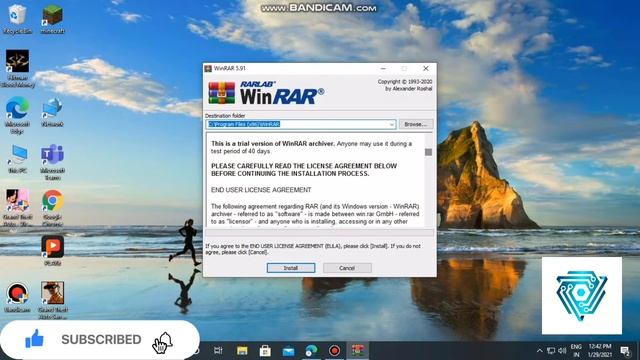The width and height of the screenshot is (640, 360).
Task: Open Microsoft Store from the taskbar
Action: point(265,351)
